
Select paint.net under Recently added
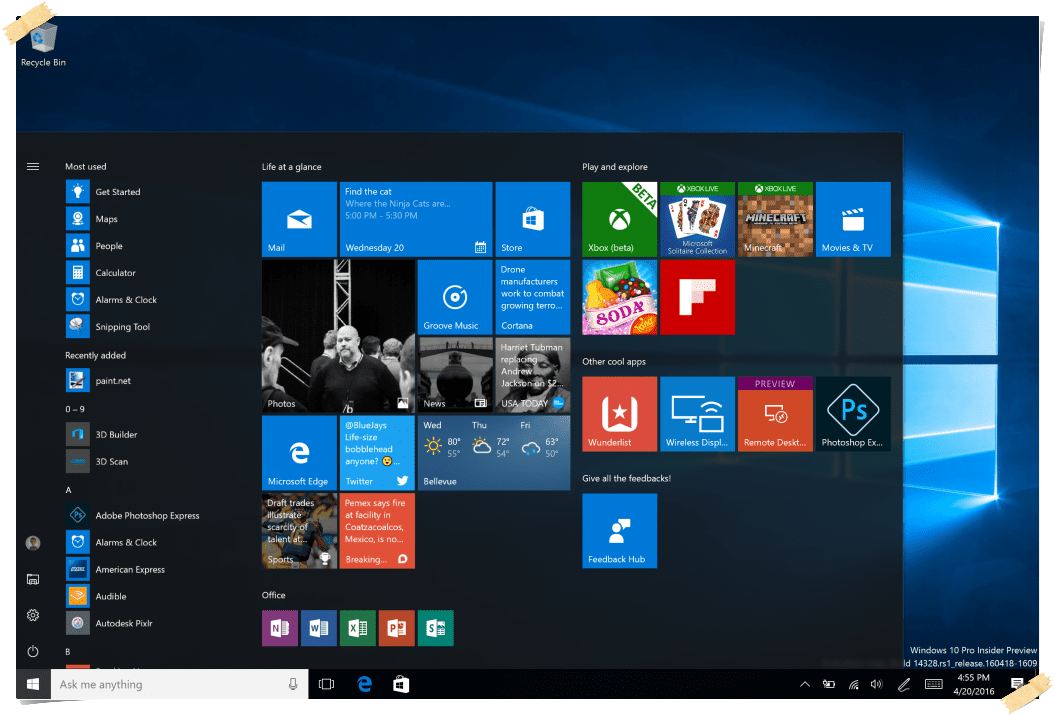tap(110, 380)
